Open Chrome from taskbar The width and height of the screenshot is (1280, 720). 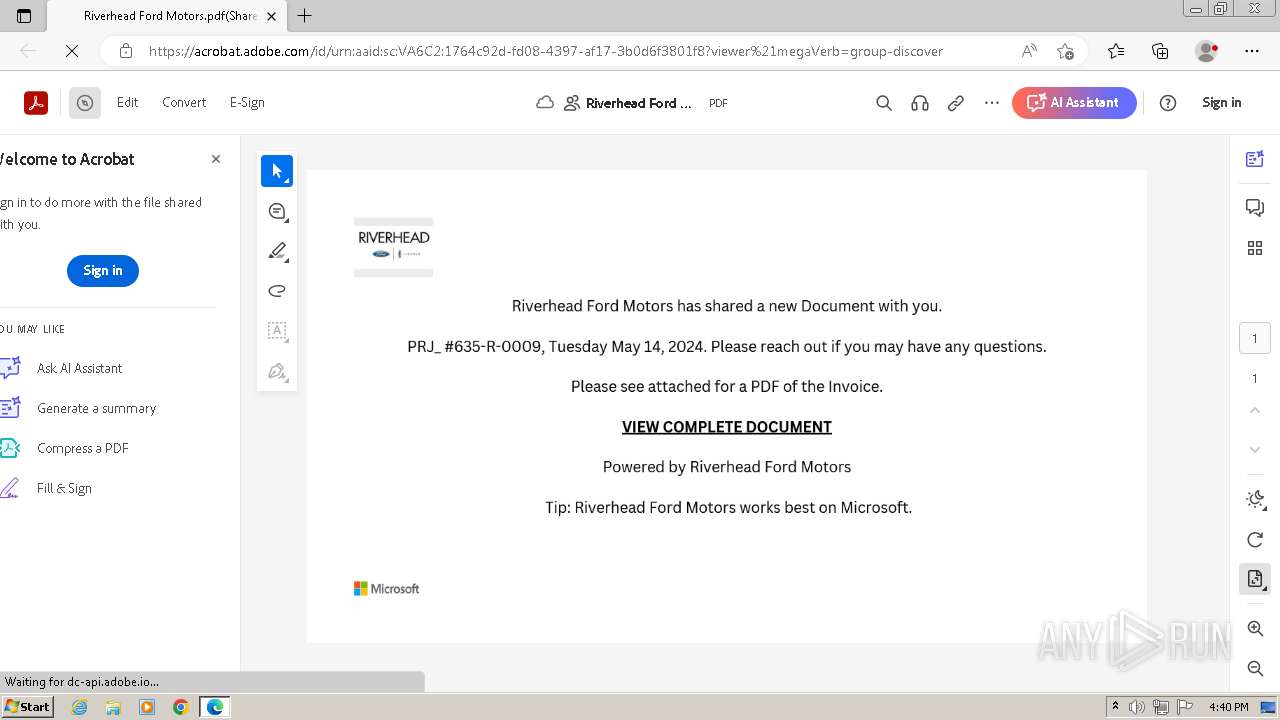pos(180,707)
